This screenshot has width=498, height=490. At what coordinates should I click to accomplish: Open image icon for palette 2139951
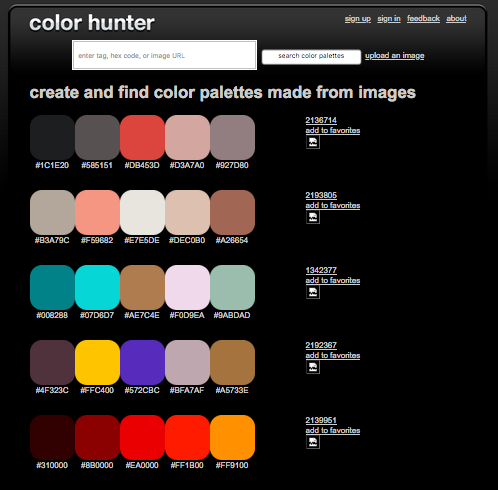(x=313, y=442)
